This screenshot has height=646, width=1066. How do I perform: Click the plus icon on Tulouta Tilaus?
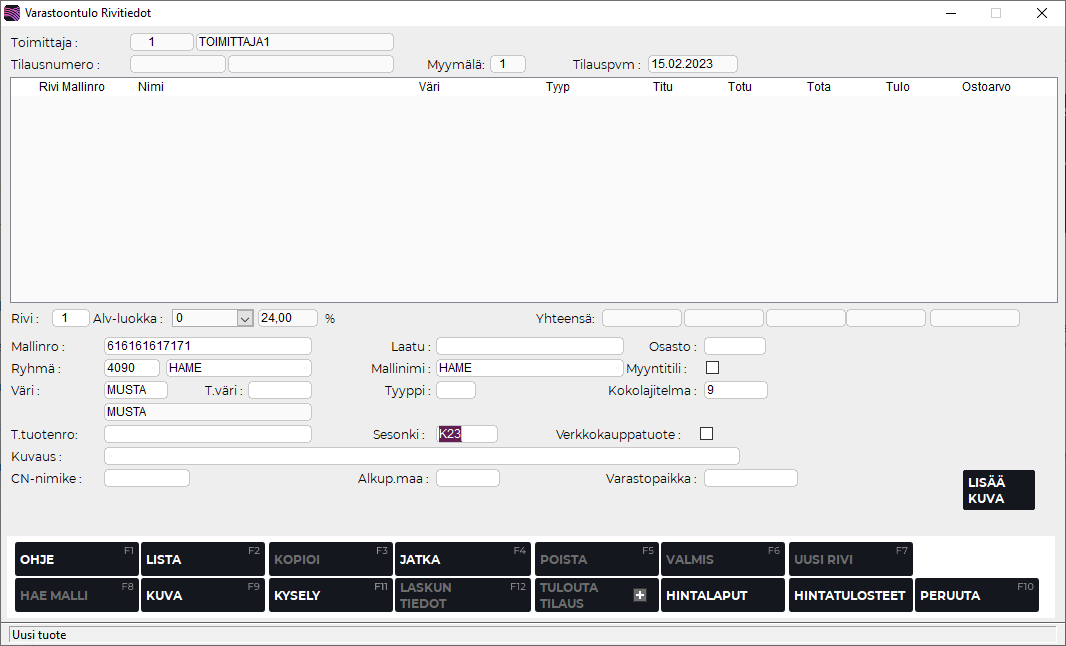(640, 595)
